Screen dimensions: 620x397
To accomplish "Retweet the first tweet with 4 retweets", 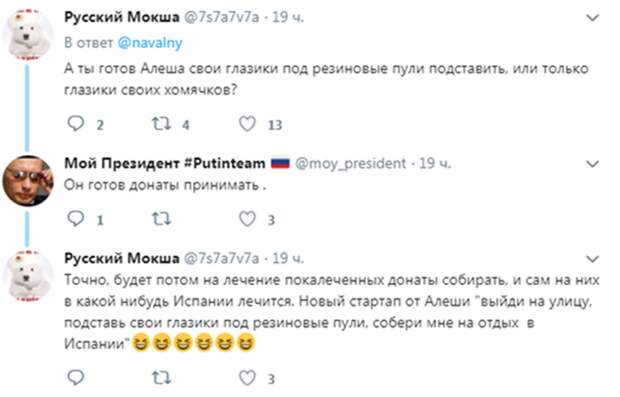I will click(161, 124).
